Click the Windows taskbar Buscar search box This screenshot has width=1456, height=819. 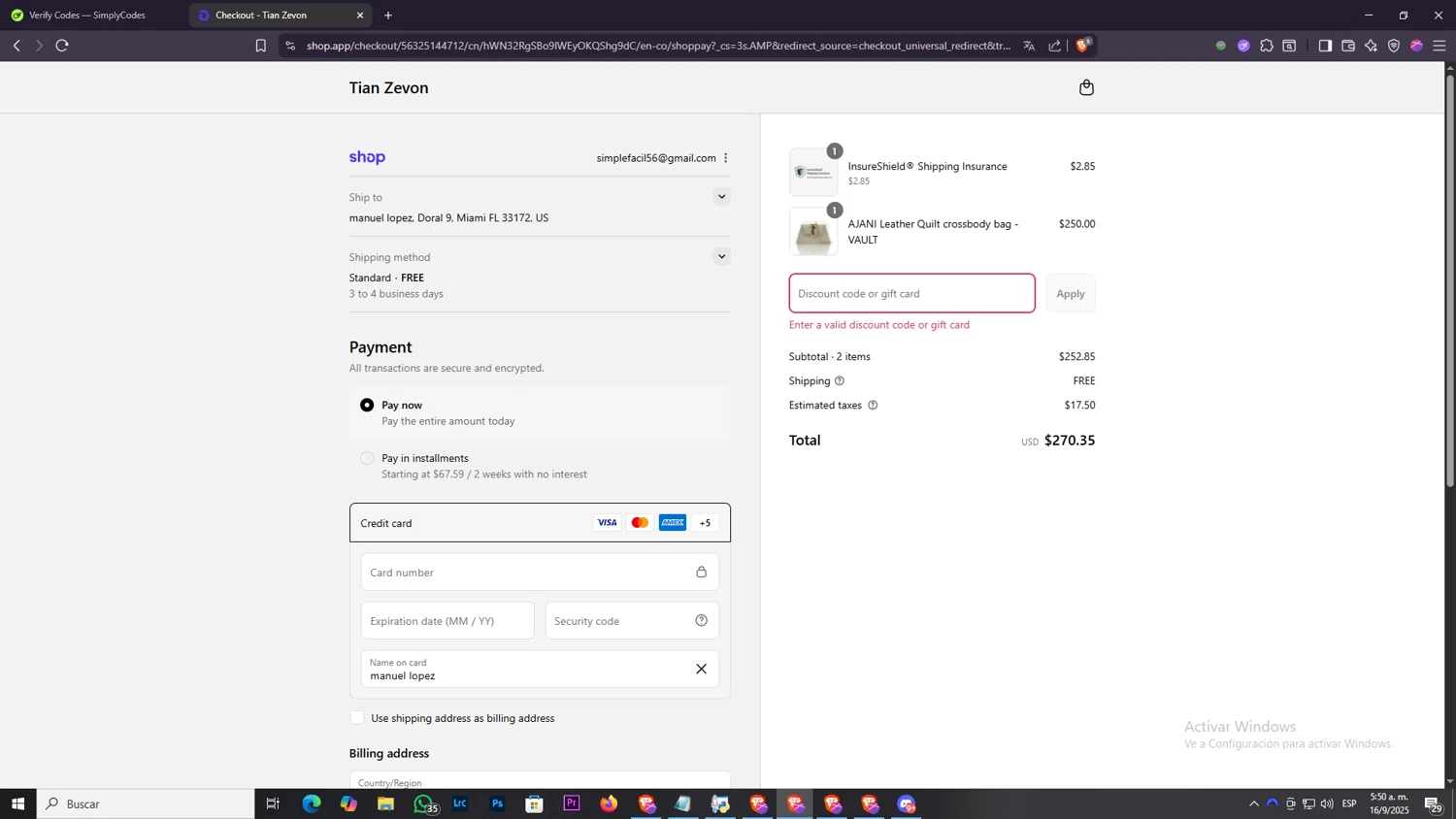pyautogui.click(x=146, y=803)
